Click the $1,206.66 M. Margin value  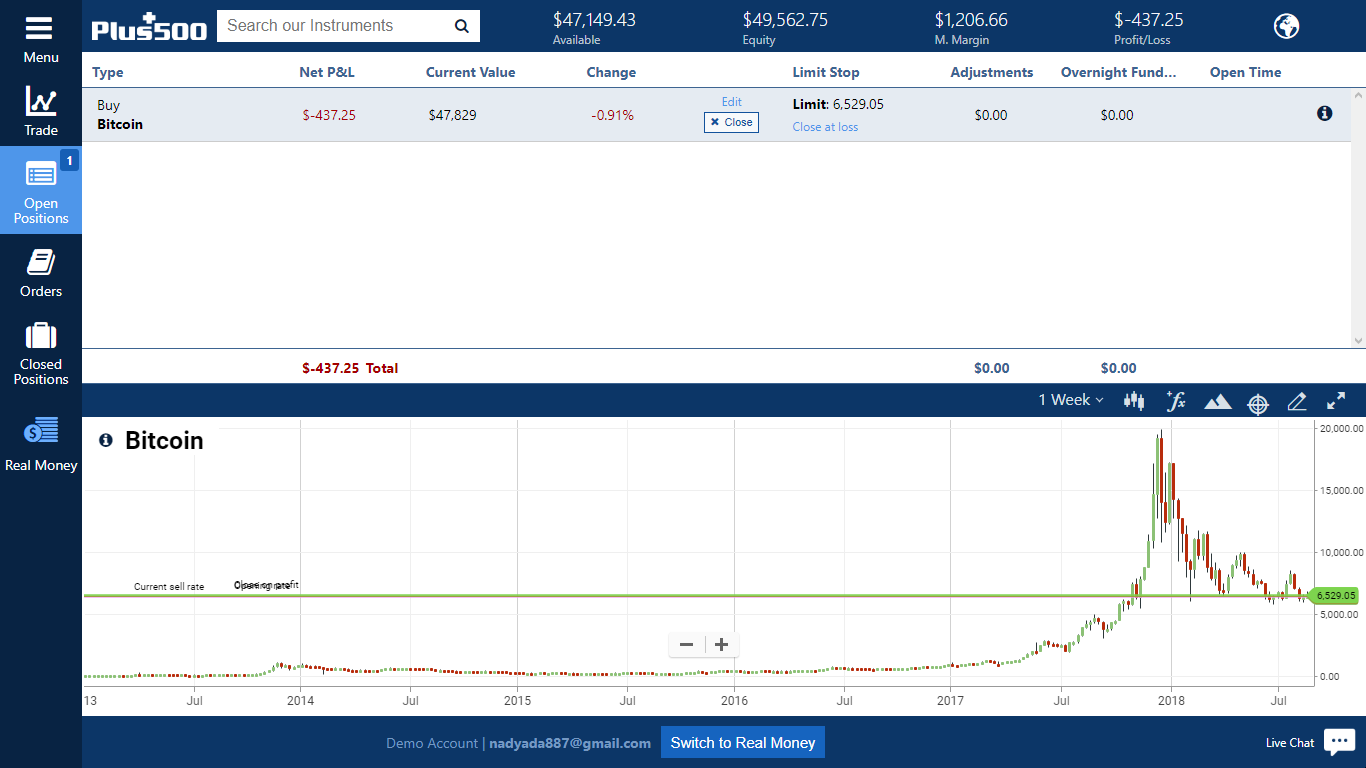tap(971, 19)
